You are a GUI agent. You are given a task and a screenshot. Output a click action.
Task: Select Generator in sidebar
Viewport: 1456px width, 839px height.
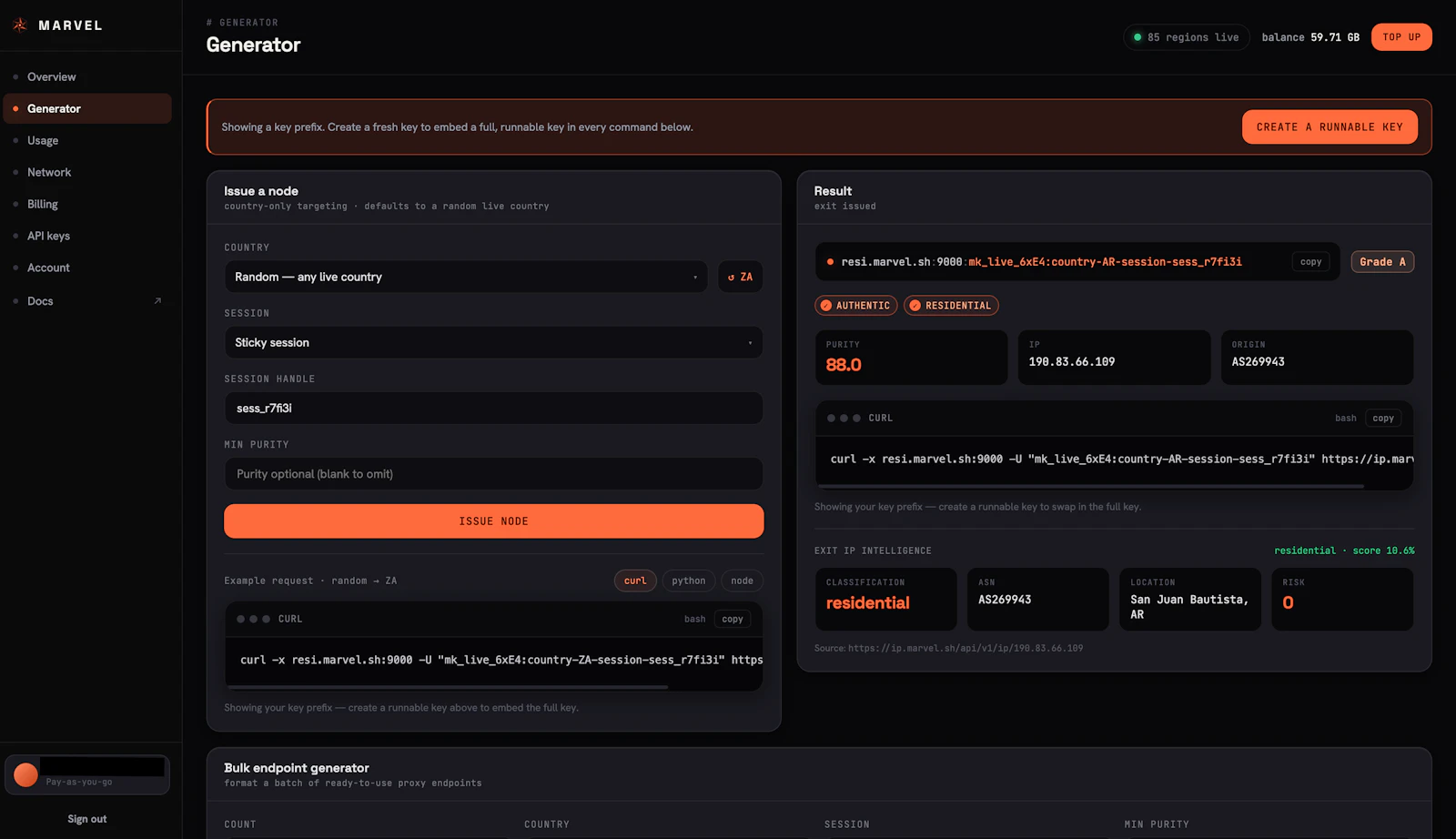[86, 108]
